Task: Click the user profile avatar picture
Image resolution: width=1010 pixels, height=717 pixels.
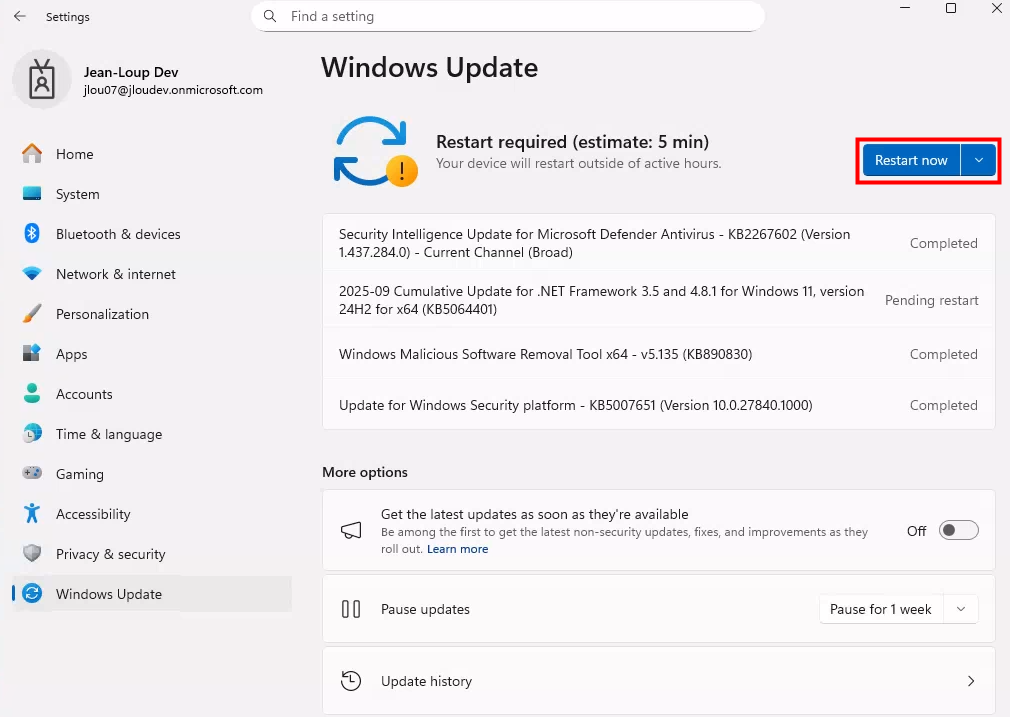Action: click(42, 80)
